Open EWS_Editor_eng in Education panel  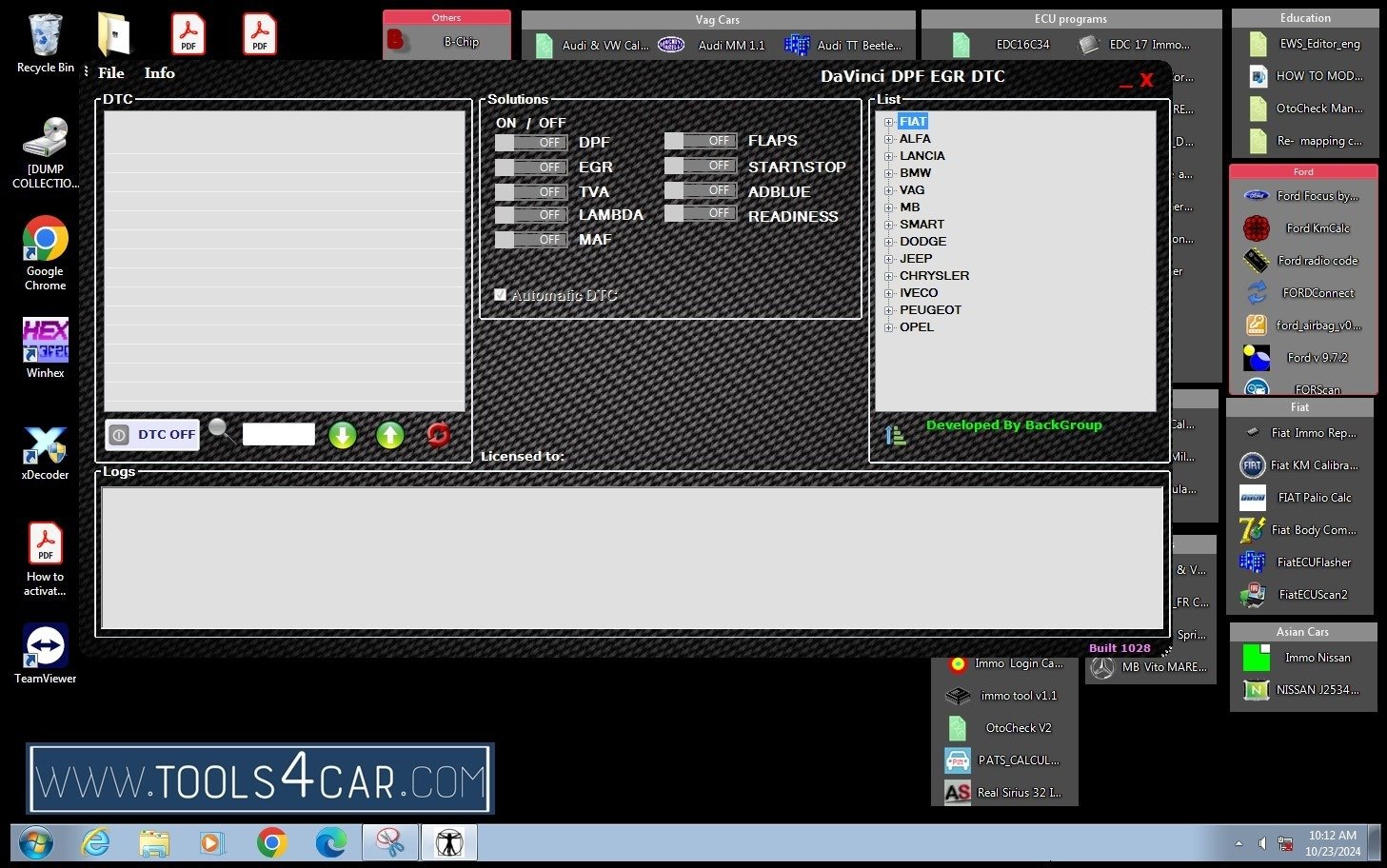point(1305,44)
